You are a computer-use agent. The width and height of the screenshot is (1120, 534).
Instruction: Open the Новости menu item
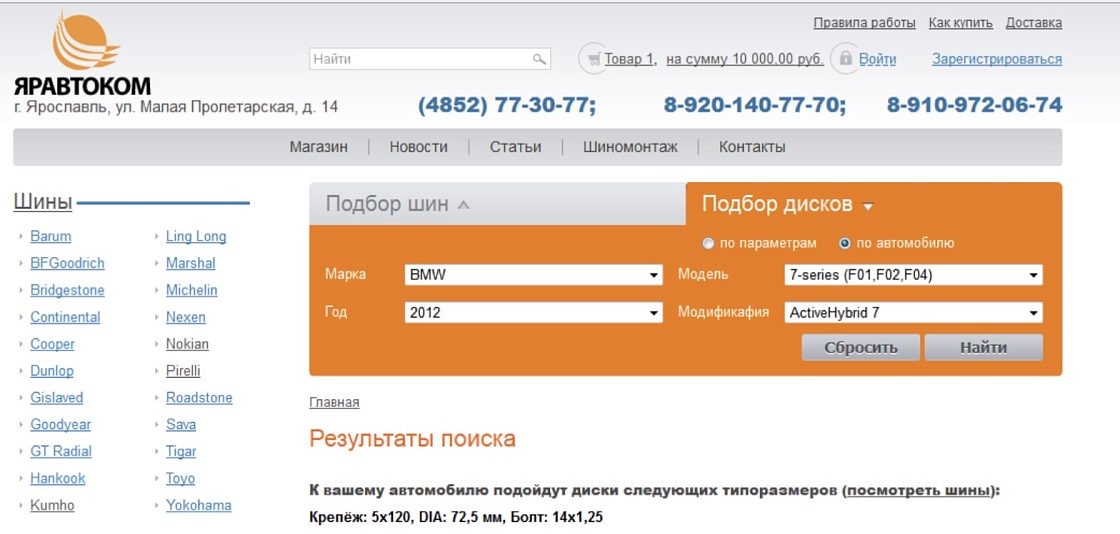pos(419,147)
